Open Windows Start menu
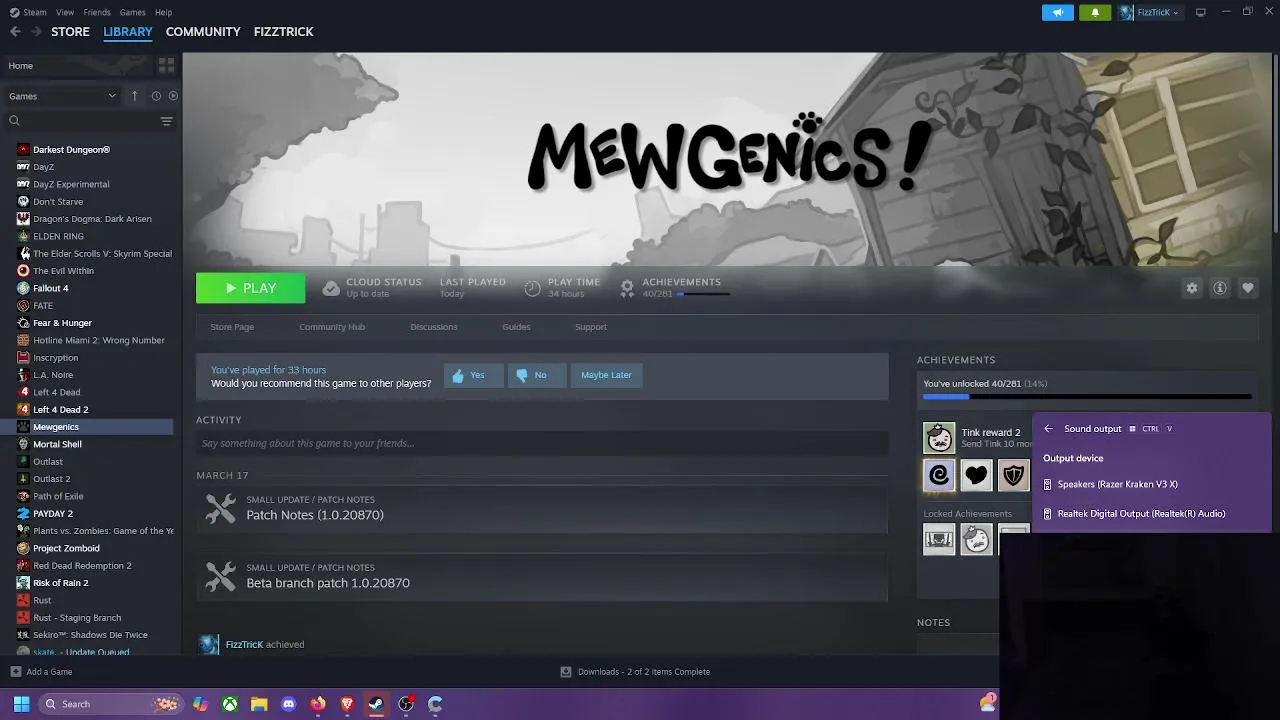The image size is (1280, 720). pyautogui.click(x=21, y=704)
